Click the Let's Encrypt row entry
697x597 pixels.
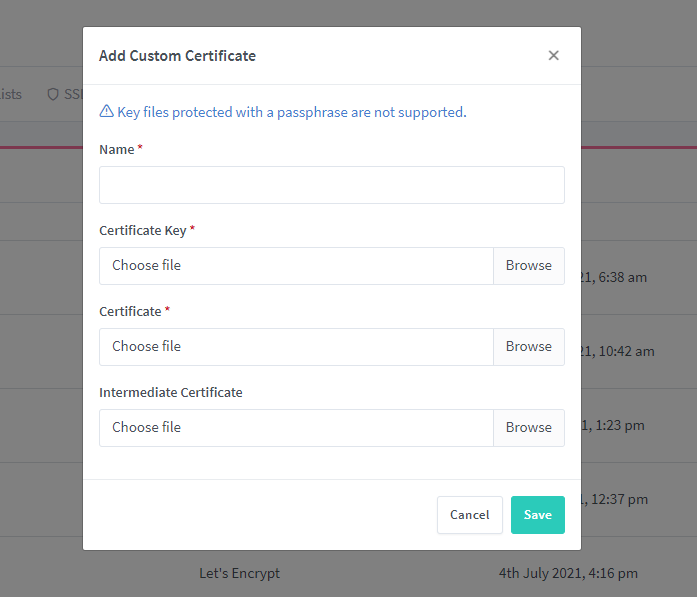tap(239, 573)
